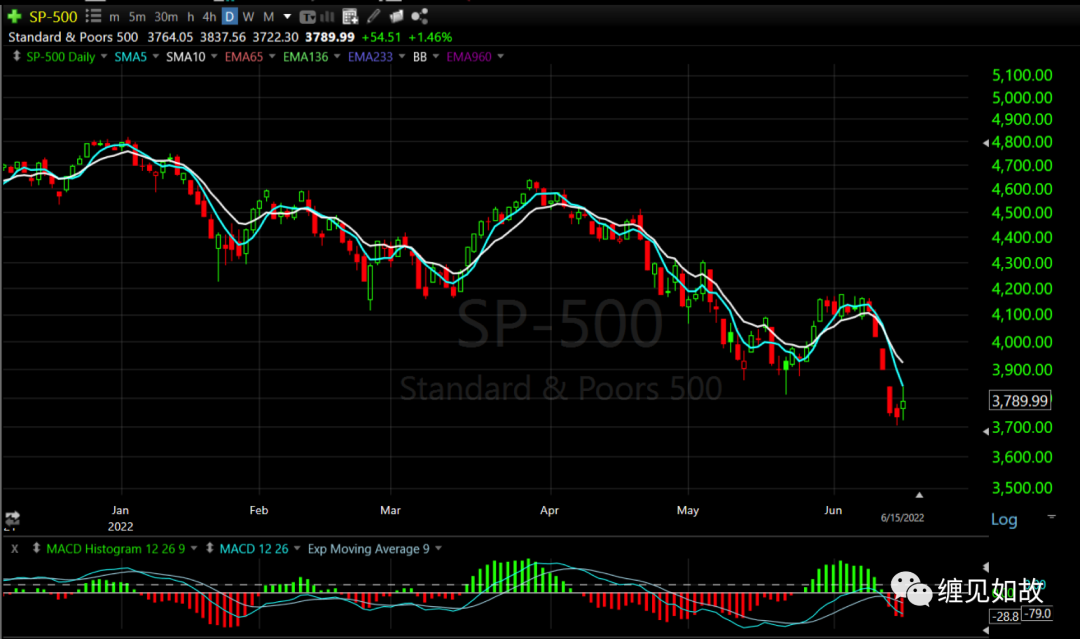The height and width of the screenshot is (639, 1080).
Task: Click the -28.8 MACD value tag
Action: tap(1007, 616)
